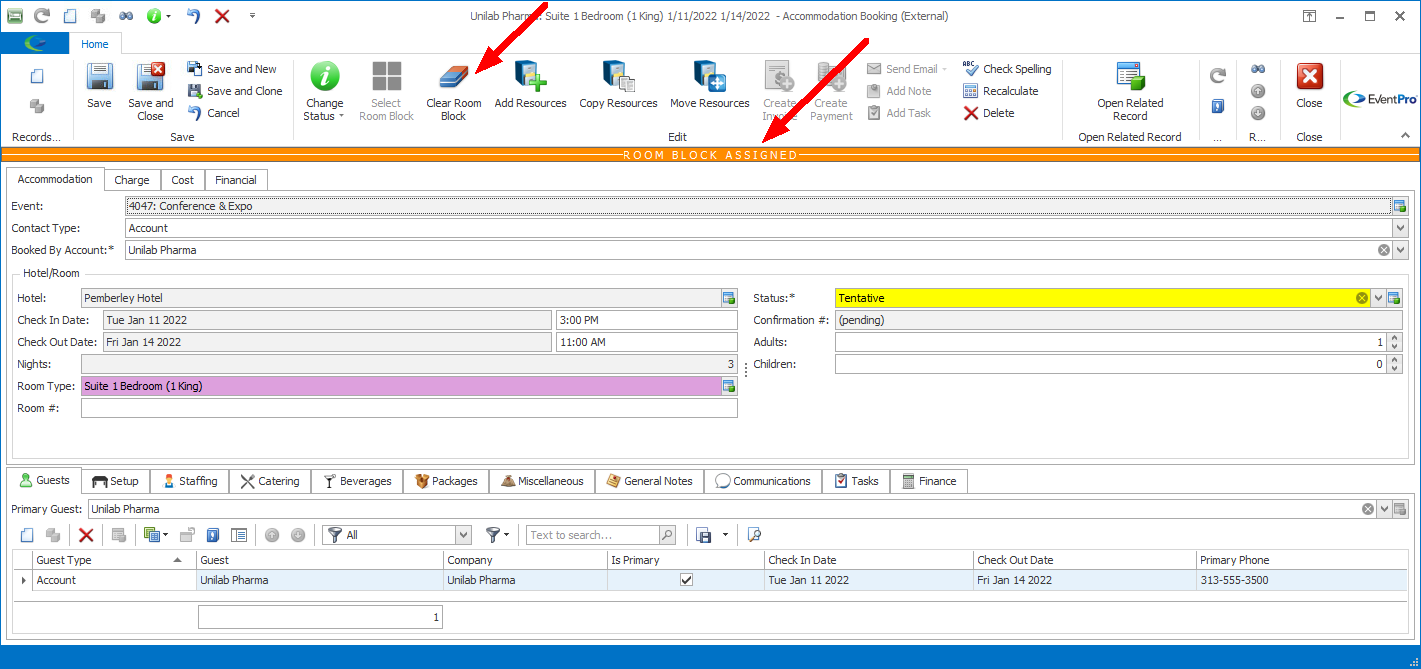This screenshot has height=669, width=1421.
Task: Open the Communications tab
Action: (x=763, y=481)
